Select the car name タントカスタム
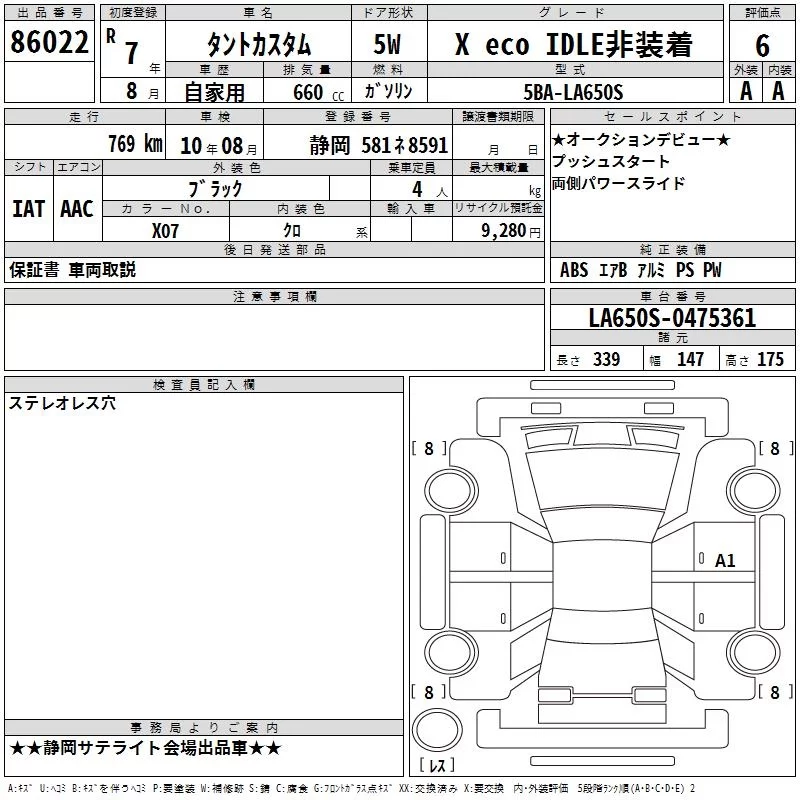Viewport: 800px width, 800px height. click(x=259, y=44)
